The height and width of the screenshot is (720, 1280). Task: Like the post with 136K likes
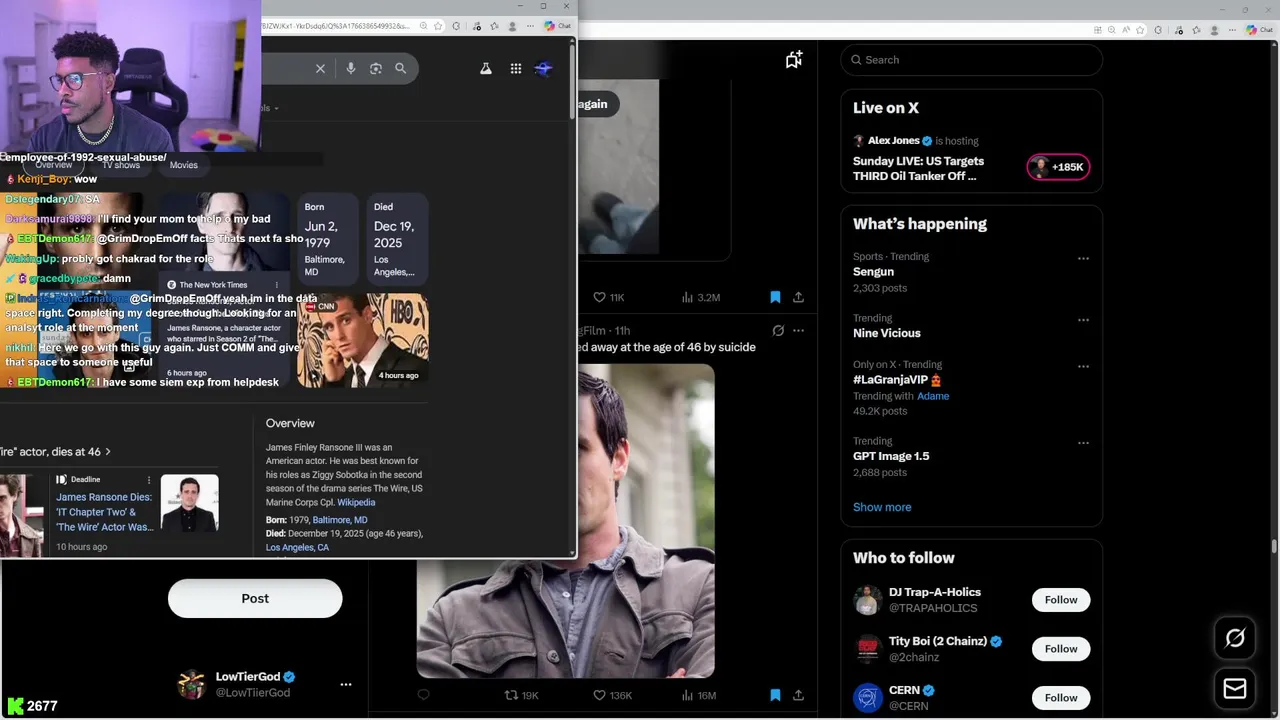612,695
